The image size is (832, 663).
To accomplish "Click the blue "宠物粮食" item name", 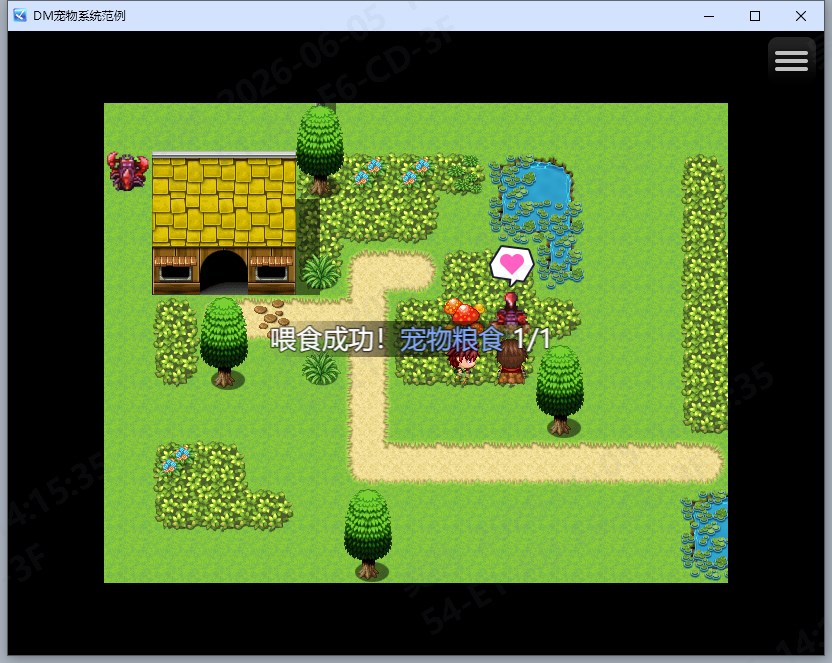I will tap(452, 339).
